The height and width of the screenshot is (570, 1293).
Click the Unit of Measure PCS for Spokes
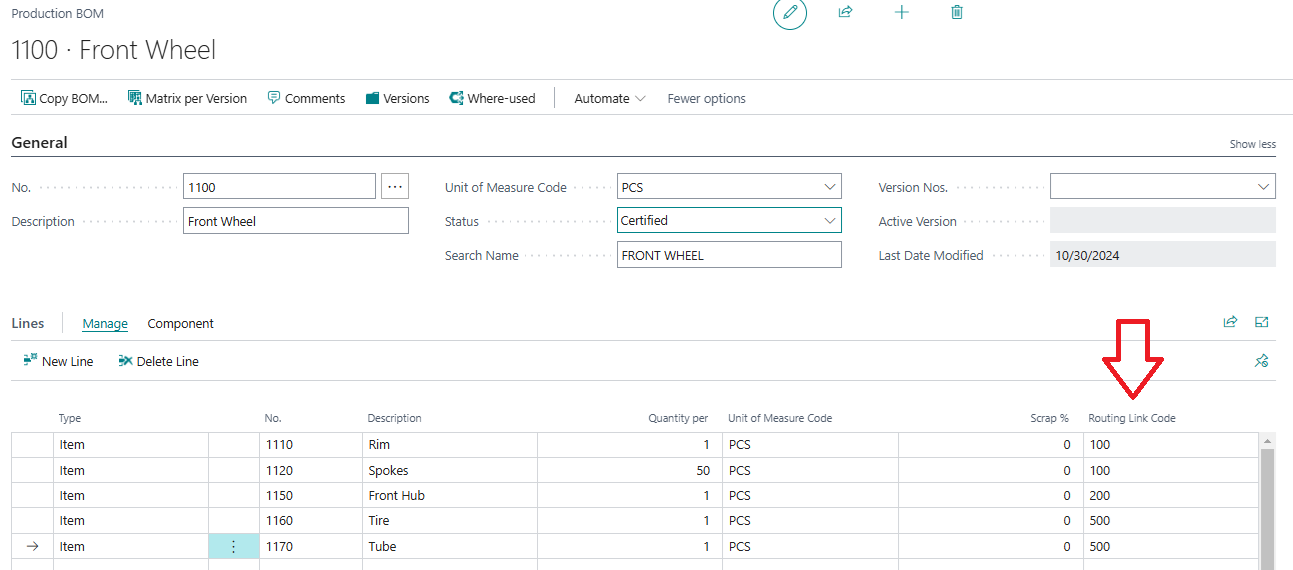(x=810, y=470)
